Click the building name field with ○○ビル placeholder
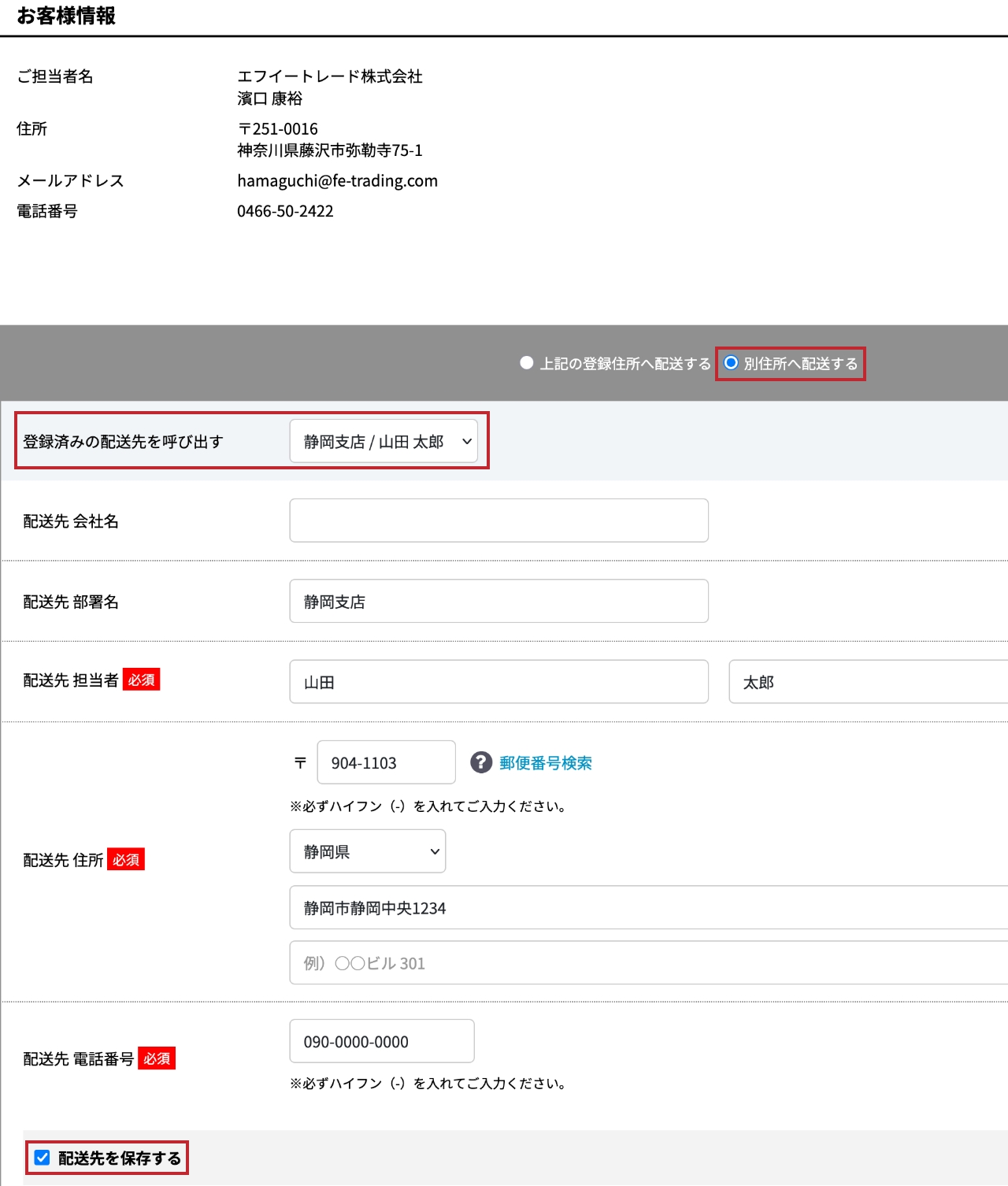1008x1186 pixels. click(647, 963)
